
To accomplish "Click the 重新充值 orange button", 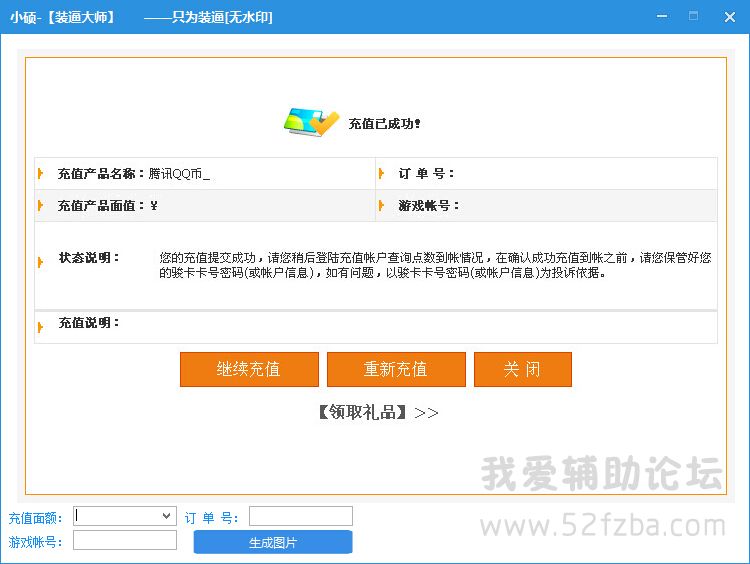I will (396, 369).
